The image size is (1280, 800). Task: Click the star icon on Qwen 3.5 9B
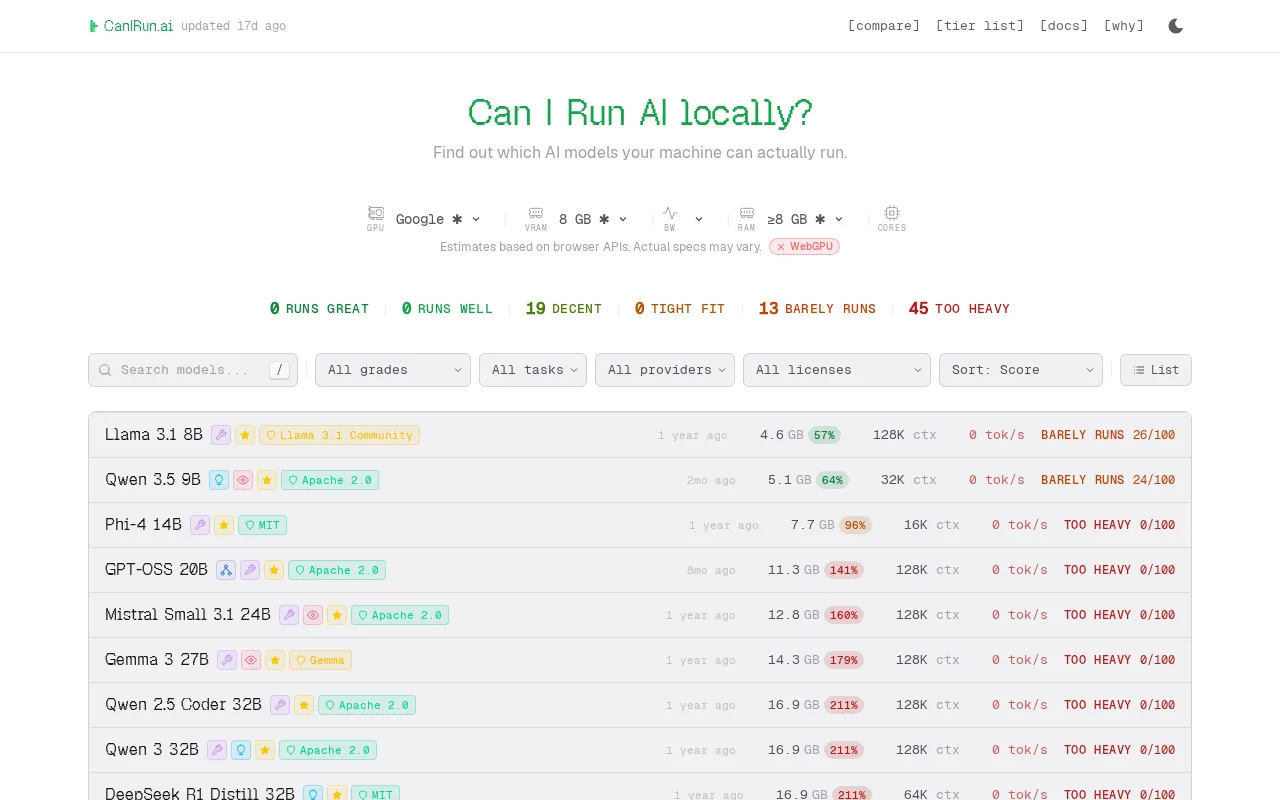tap(267, 480)
